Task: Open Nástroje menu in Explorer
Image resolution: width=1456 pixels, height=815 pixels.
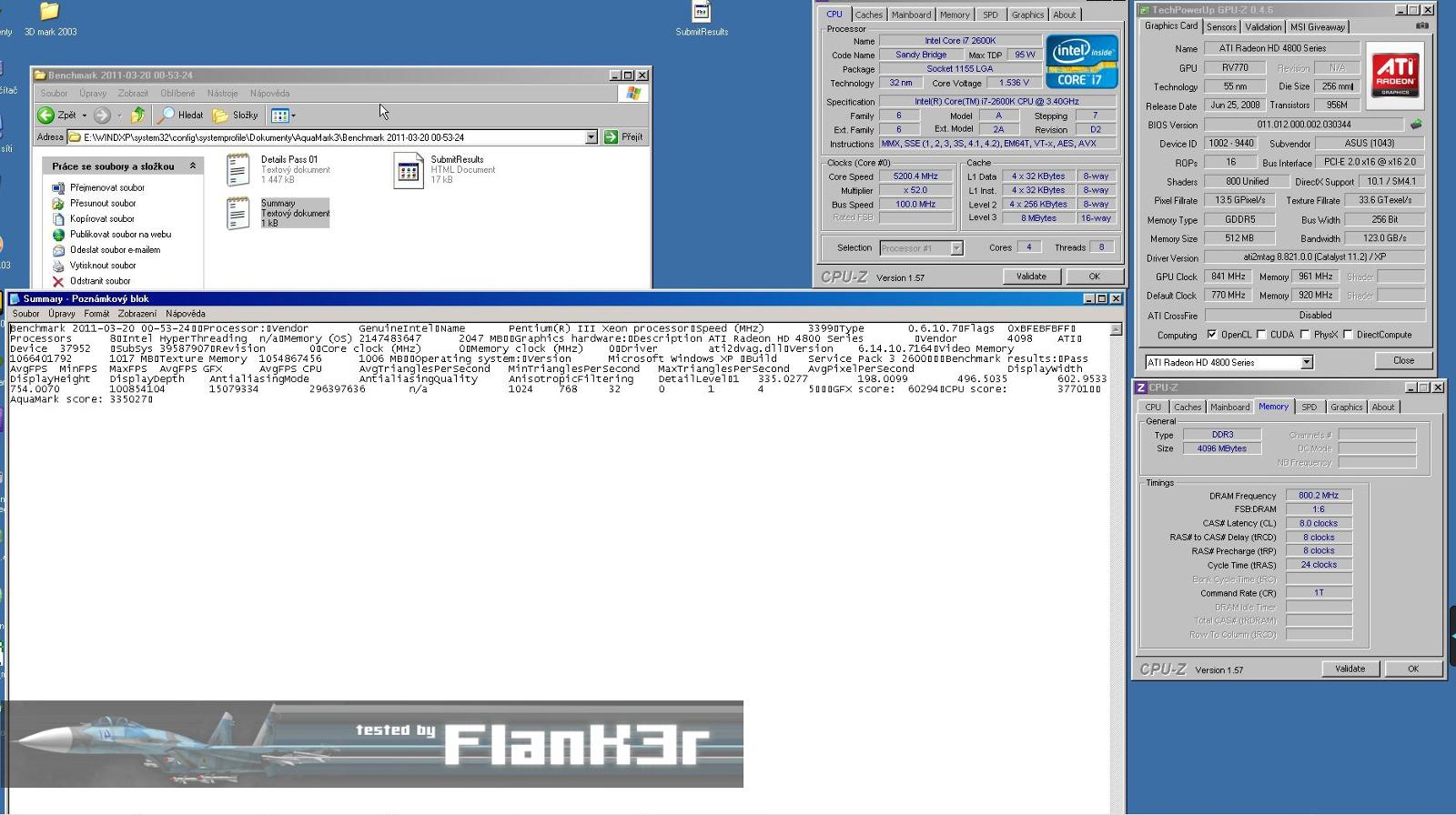Action: (x=222, y=94)
